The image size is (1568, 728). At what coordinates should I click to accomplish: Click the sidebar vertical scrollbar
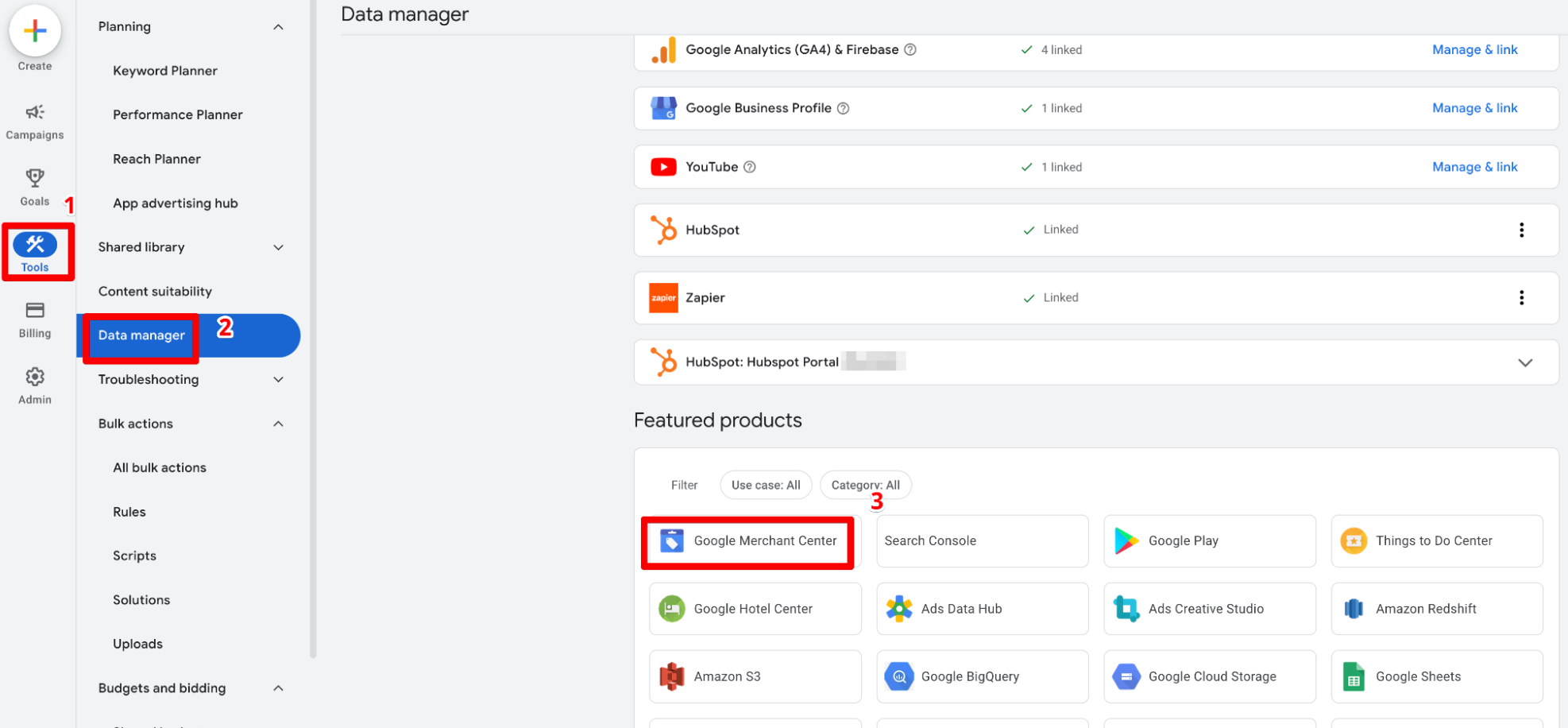coord(313,329)
